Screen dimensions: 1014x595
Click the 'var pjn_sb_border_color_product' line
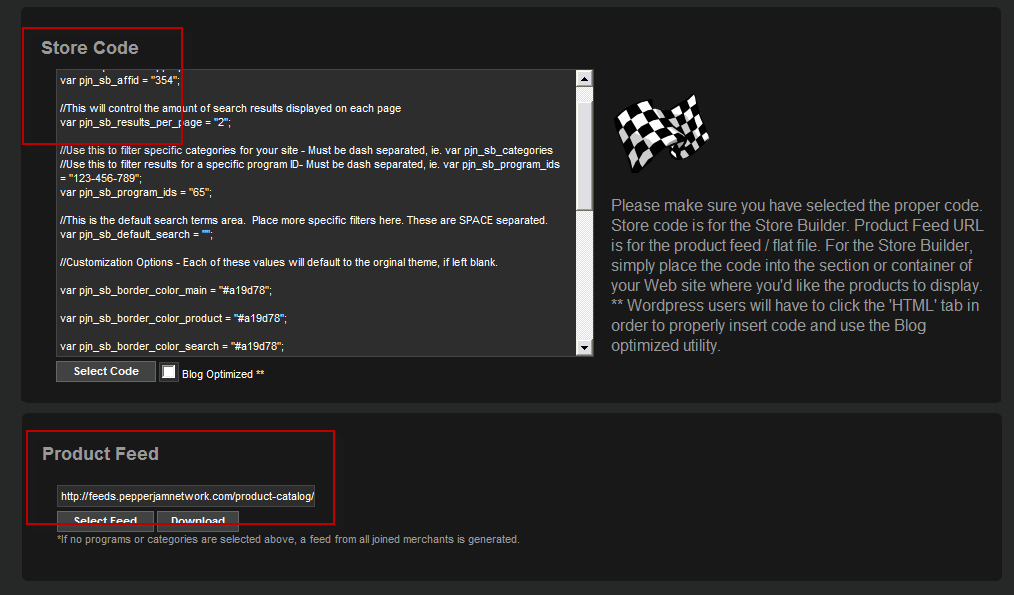click(173, 318)
